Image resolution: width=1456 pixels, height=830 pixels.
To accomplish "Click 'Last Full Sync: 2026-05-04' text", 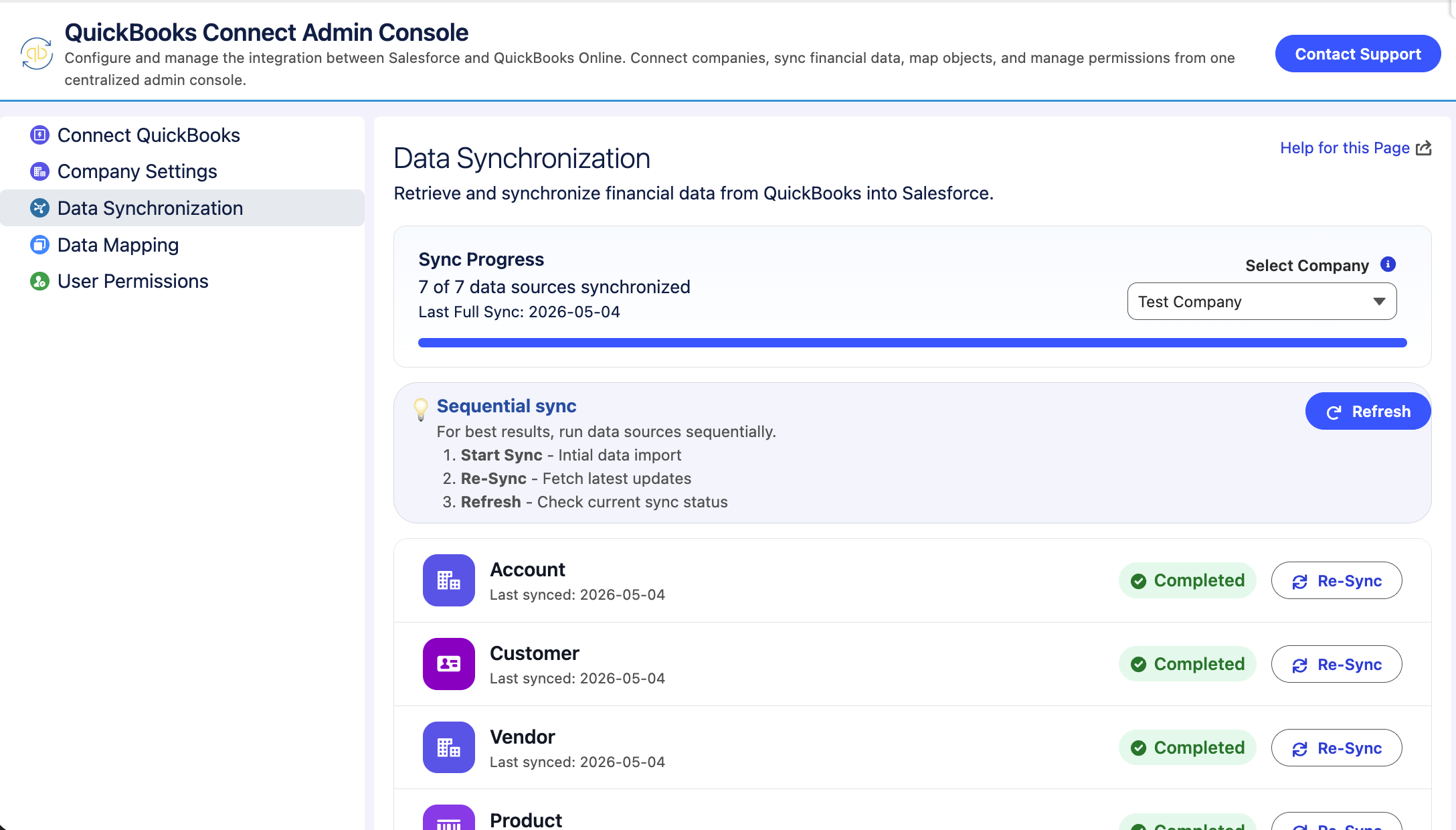I will click(x=519, y=312).
